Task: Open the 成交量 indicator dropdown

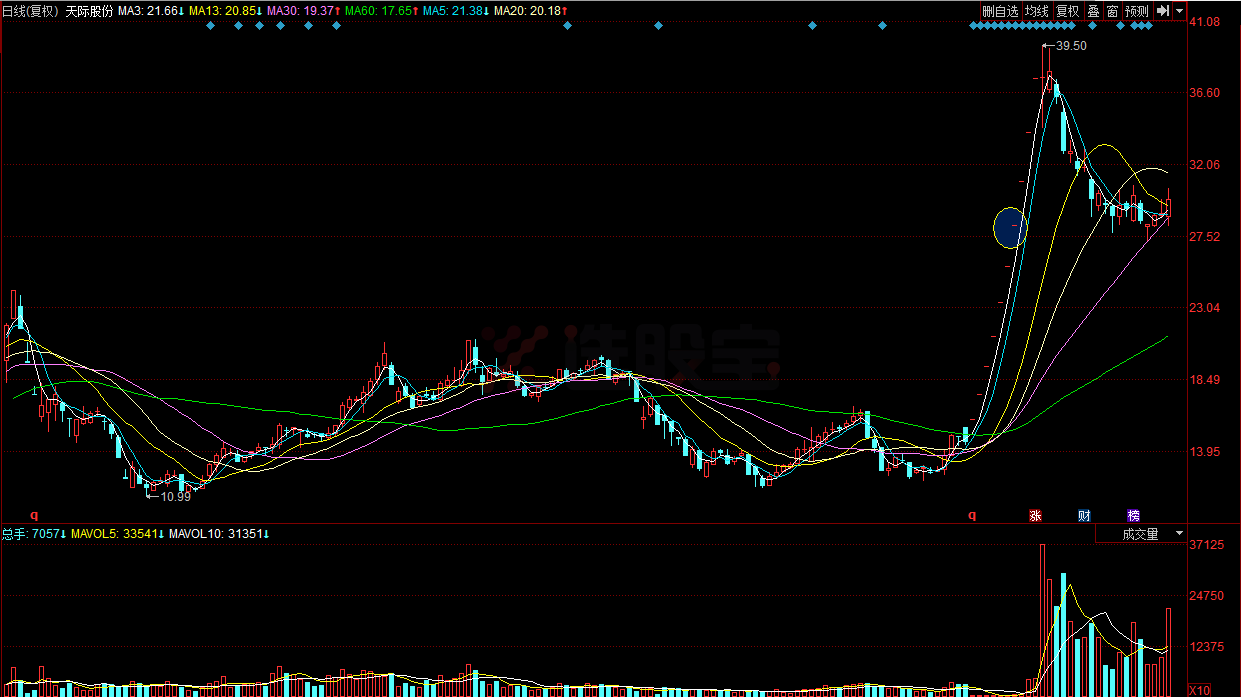Action: tap(1140, 534)
